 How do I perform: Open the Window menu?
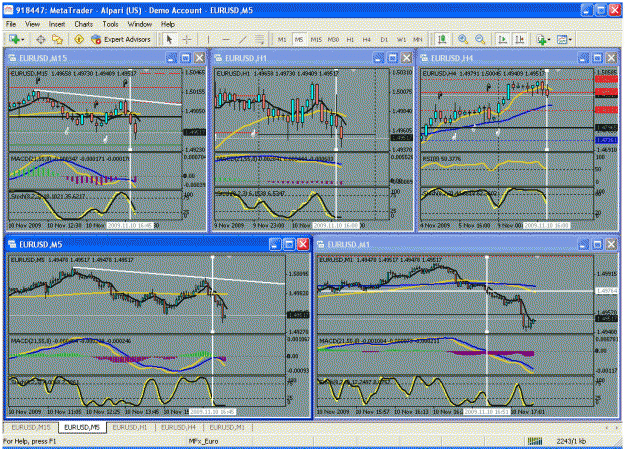pos(140,24)
